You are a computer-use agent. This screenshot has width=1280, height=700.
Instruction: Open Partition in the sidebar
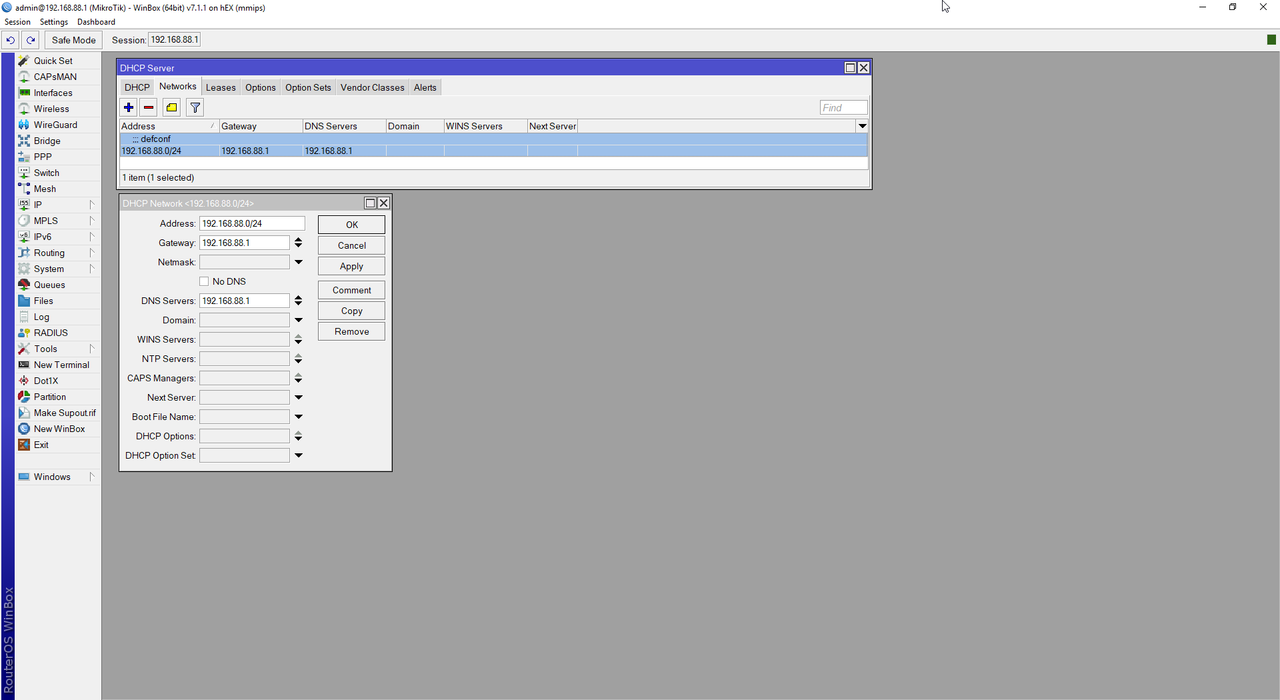pos(49,397)
